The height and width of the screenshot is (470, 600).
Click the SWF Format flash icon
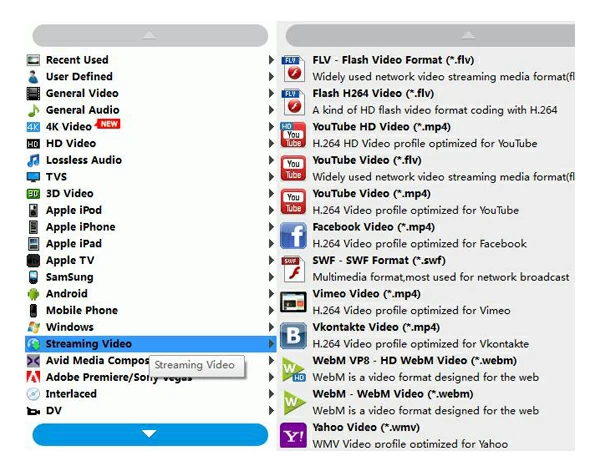[x=293, y=268]
